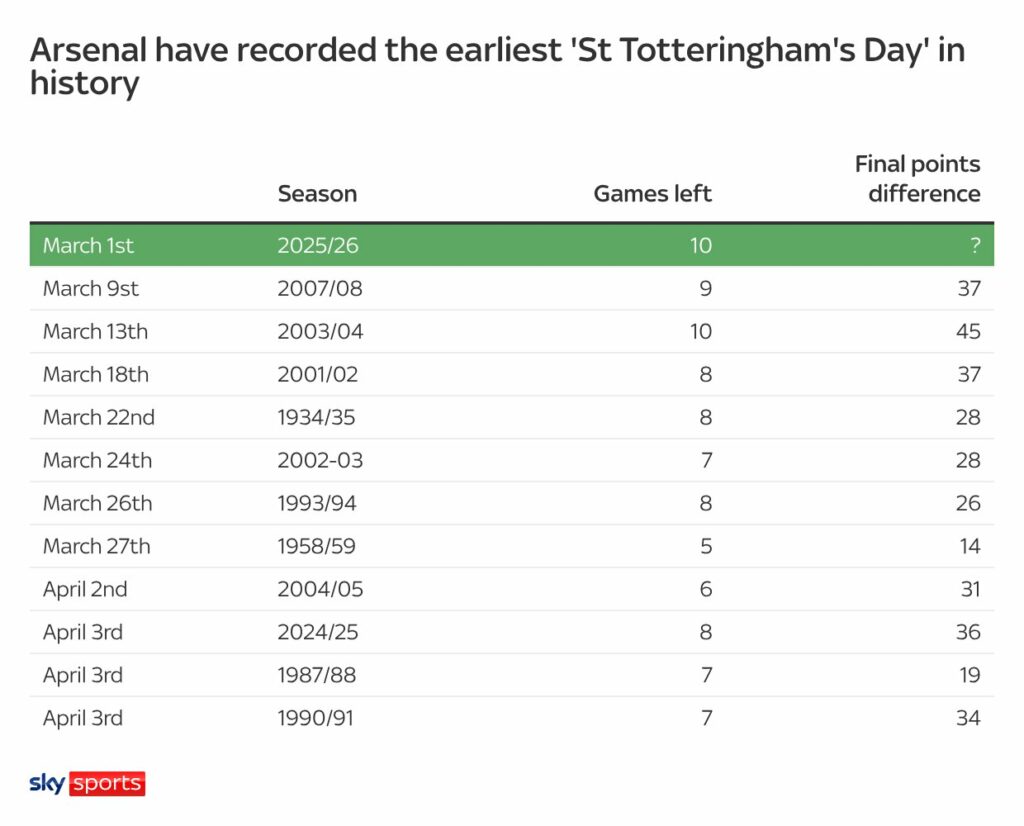
Task: Click the Sky Sports logo
Action: 87,783
